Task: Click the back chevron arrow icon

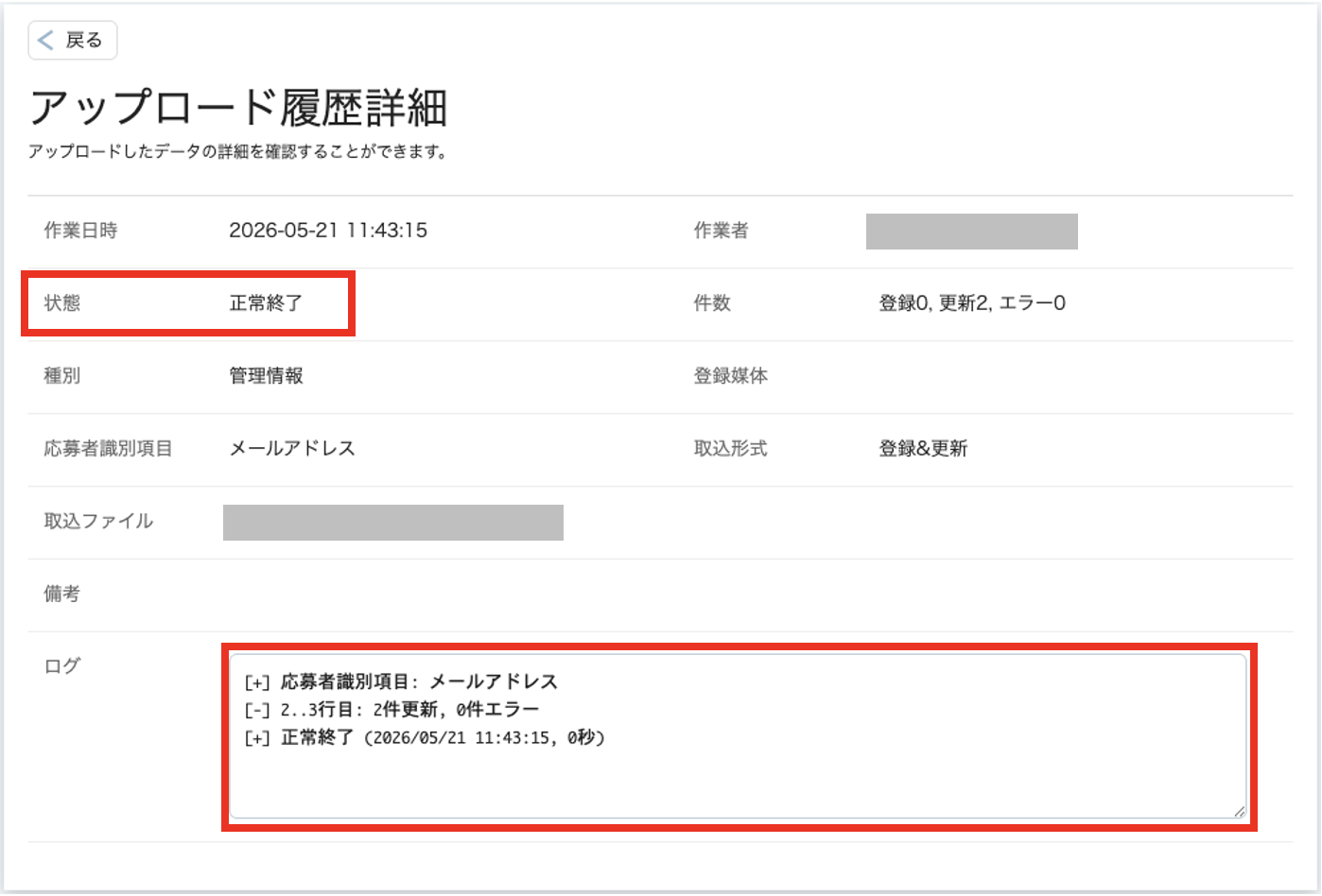Action: click(45, 41)
